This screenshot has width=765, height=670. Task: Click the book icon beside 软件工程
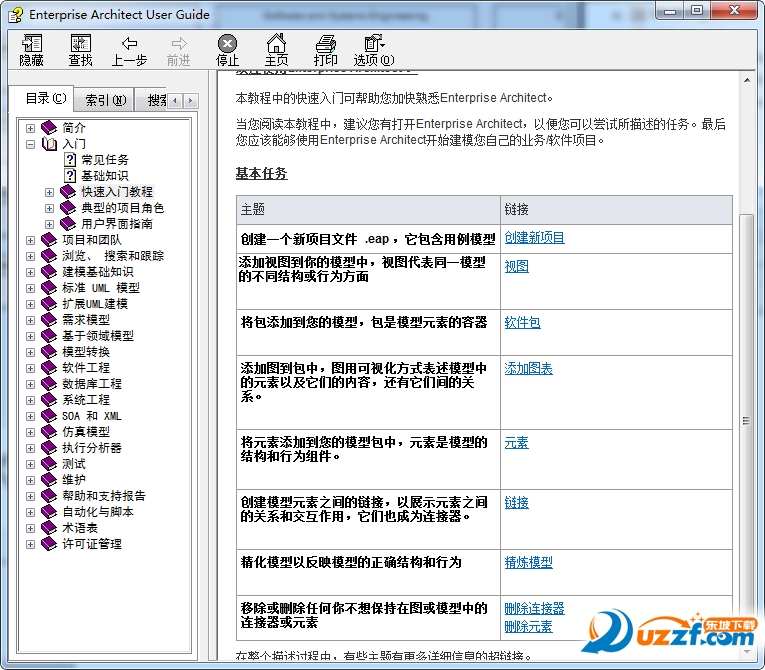pyautogui.click(x=49, y=367)
